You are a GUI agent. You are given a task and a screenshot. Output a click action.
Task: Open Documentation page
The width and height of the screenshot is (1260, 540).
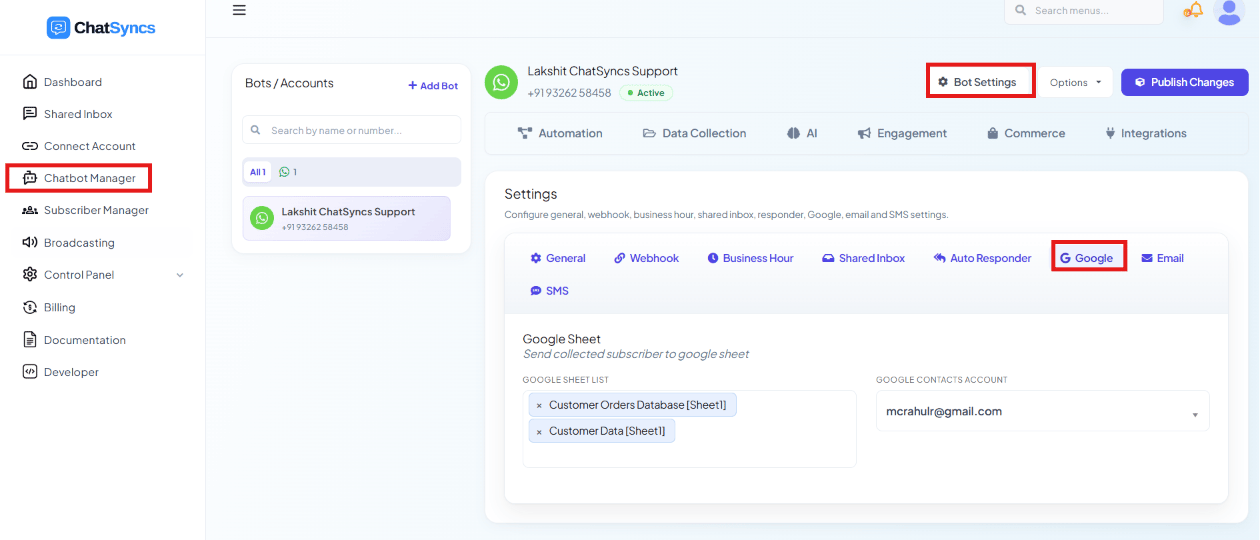point(85,340)
